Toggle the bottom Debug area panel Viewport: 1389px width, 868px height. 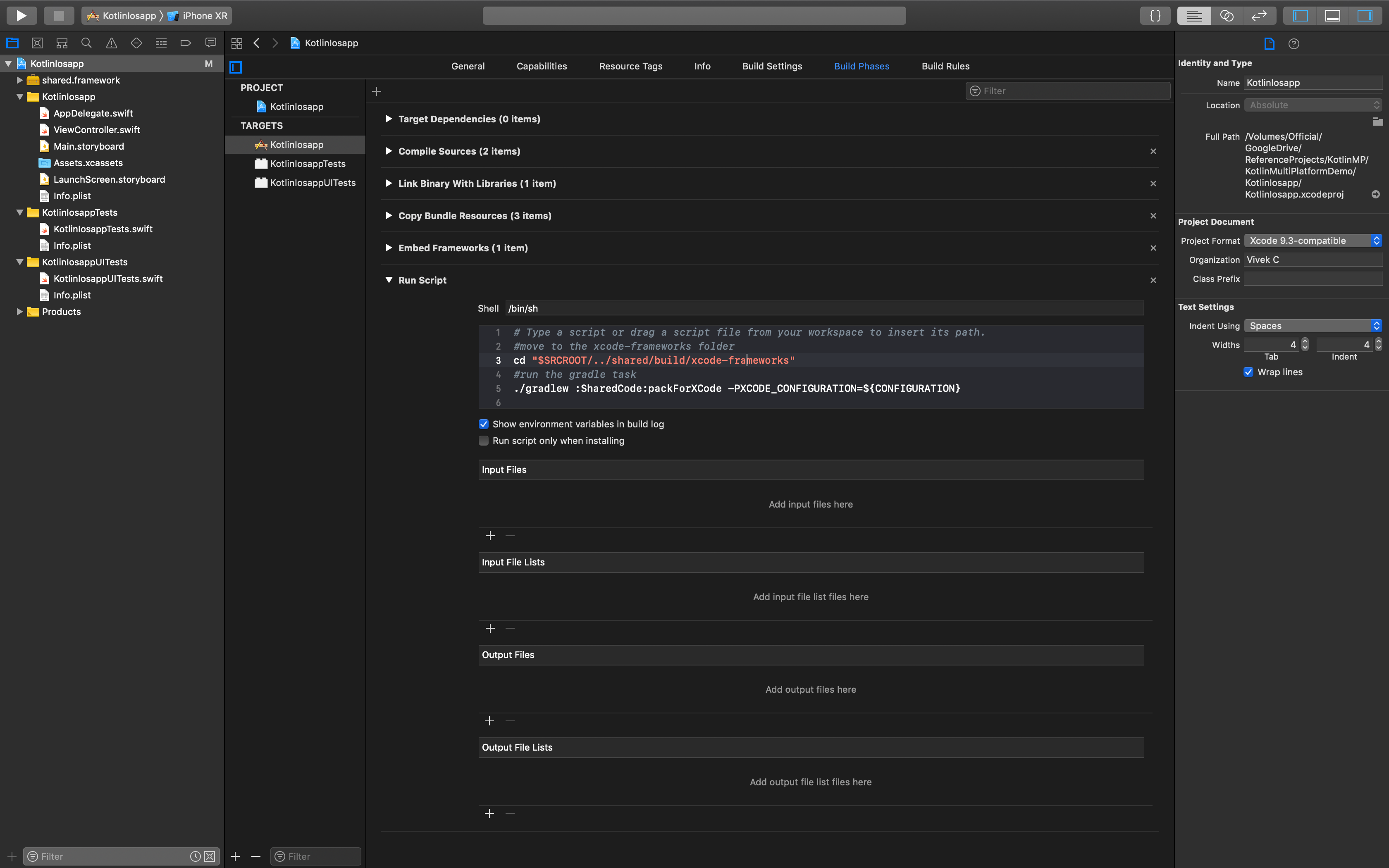(x=1332, y=16)
